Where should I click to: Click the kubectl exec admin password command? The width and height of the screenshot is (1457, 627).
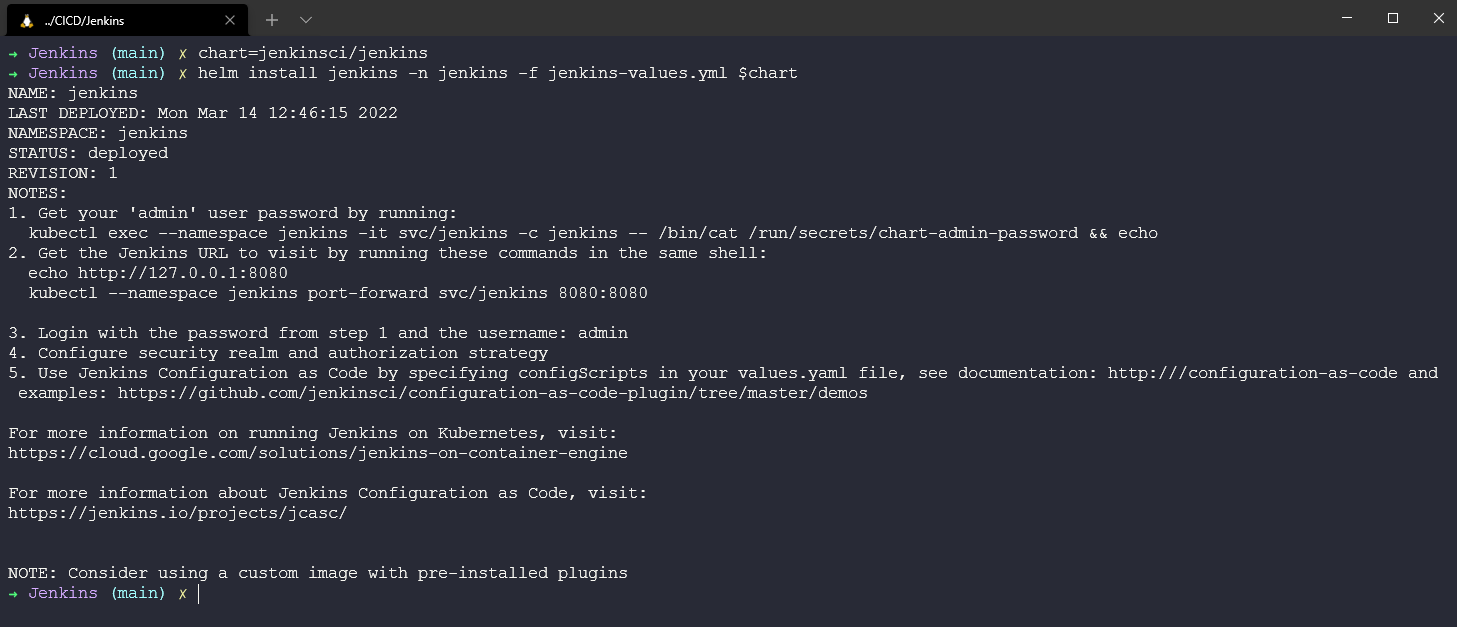pyautogui.click(x=592, y=233)
